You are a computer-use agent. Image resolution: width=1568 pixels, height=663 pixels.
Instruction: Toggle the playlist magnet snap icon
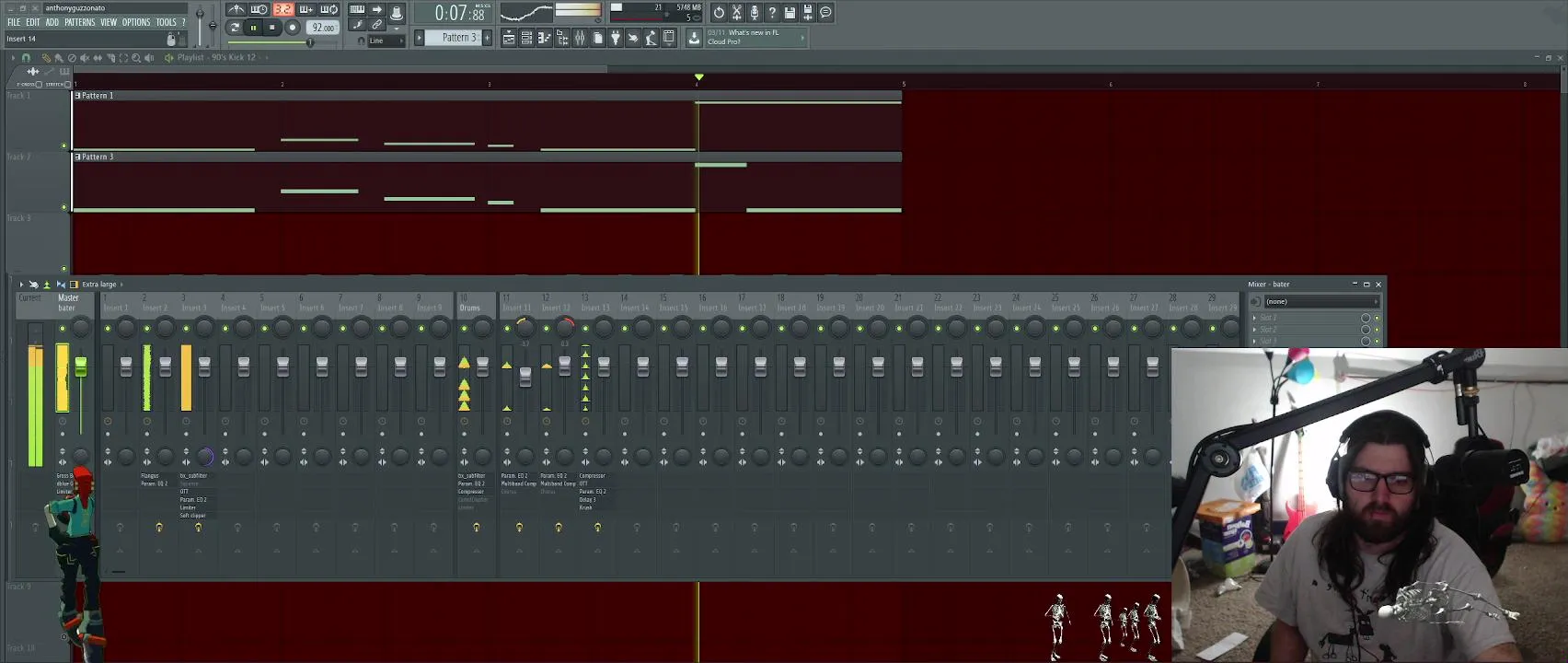point(26,58)
